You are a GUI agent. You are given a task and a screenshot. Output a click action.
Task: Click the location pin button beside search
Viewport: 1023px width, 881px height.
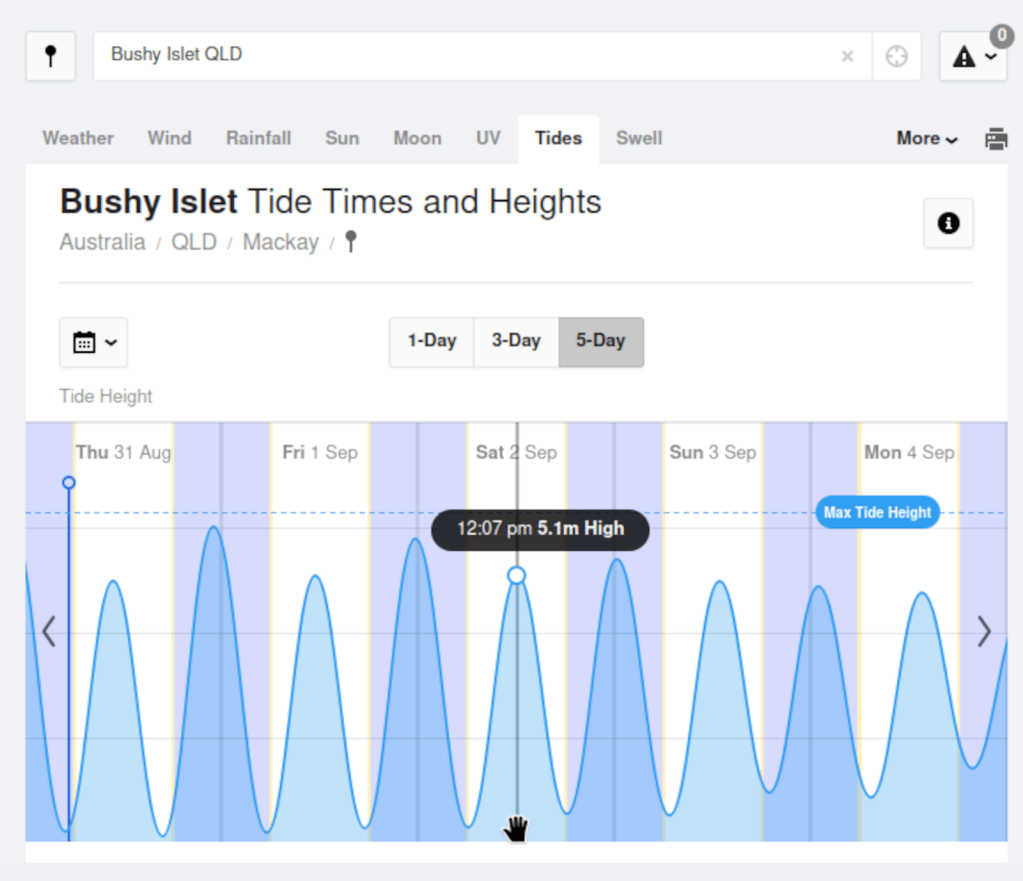tap(51, 56)
